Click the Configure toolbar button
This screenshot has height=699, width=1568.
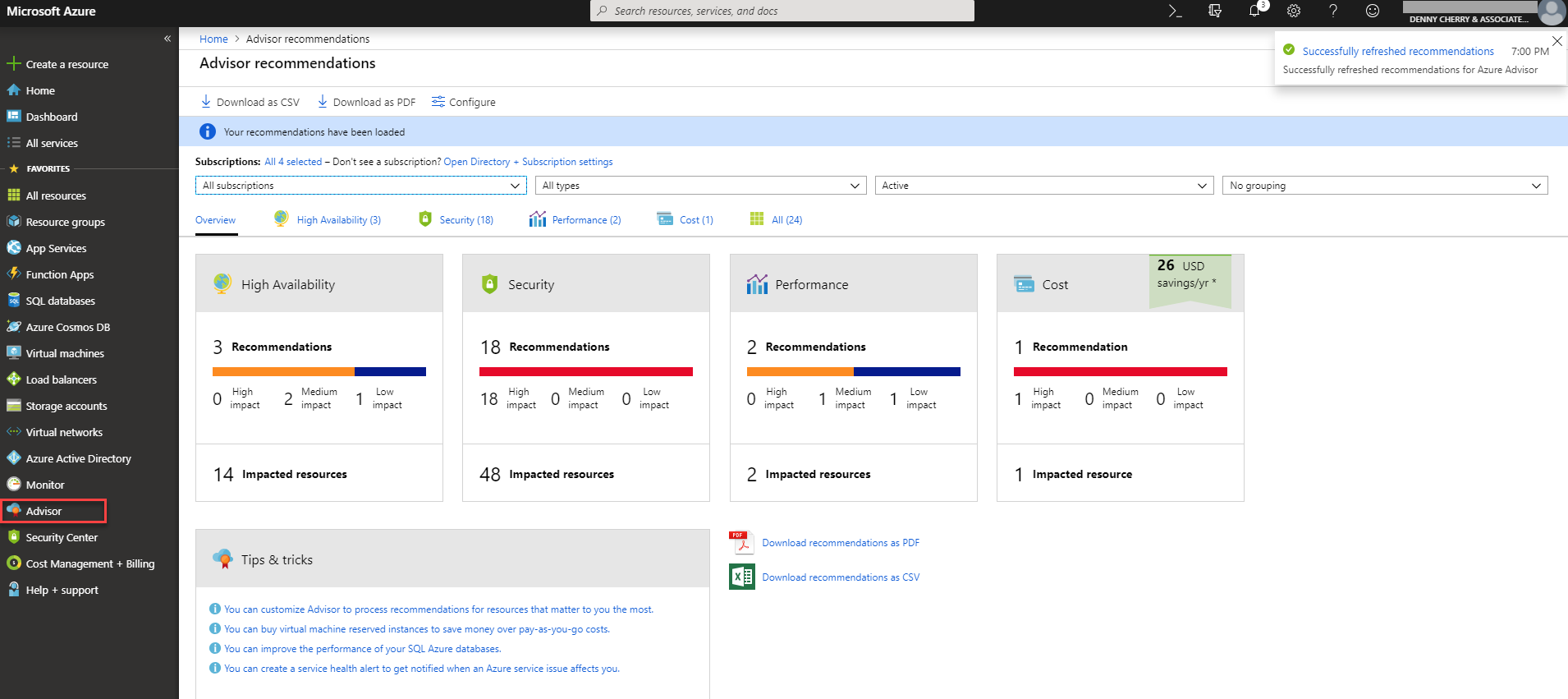click(464, 102)
